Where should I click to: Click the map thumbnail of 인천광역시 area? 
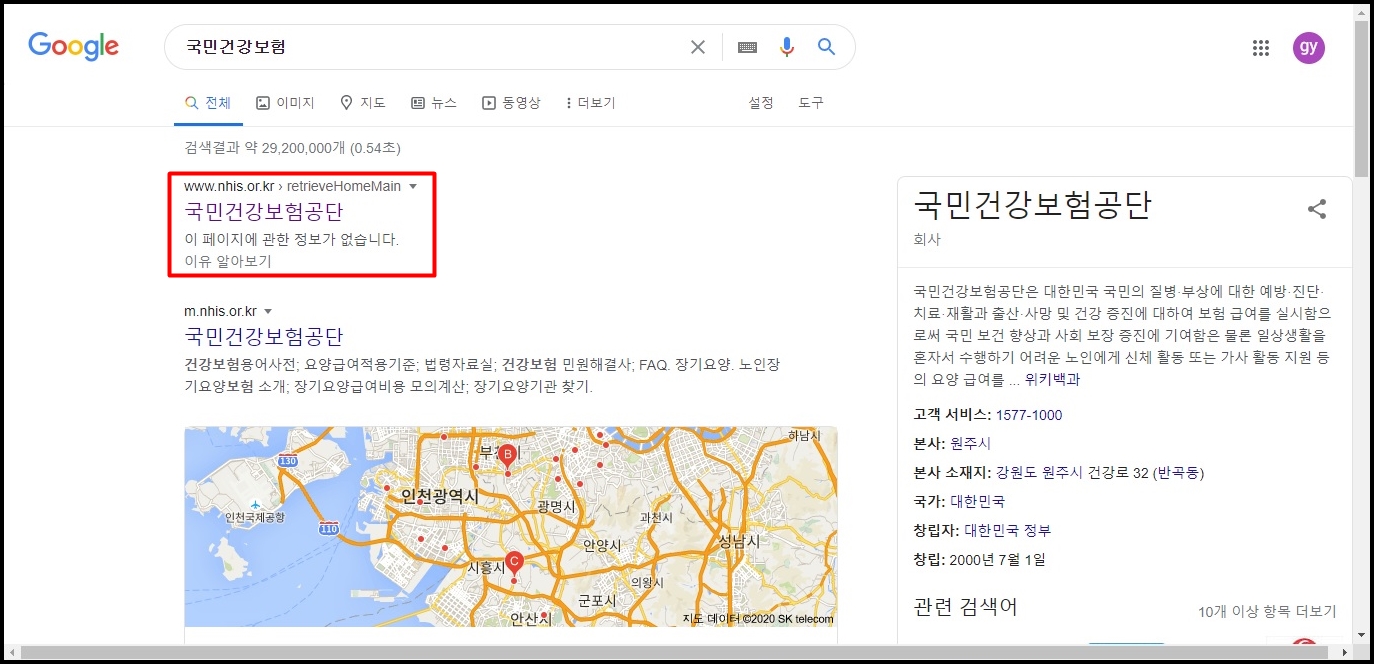(510, 527)
